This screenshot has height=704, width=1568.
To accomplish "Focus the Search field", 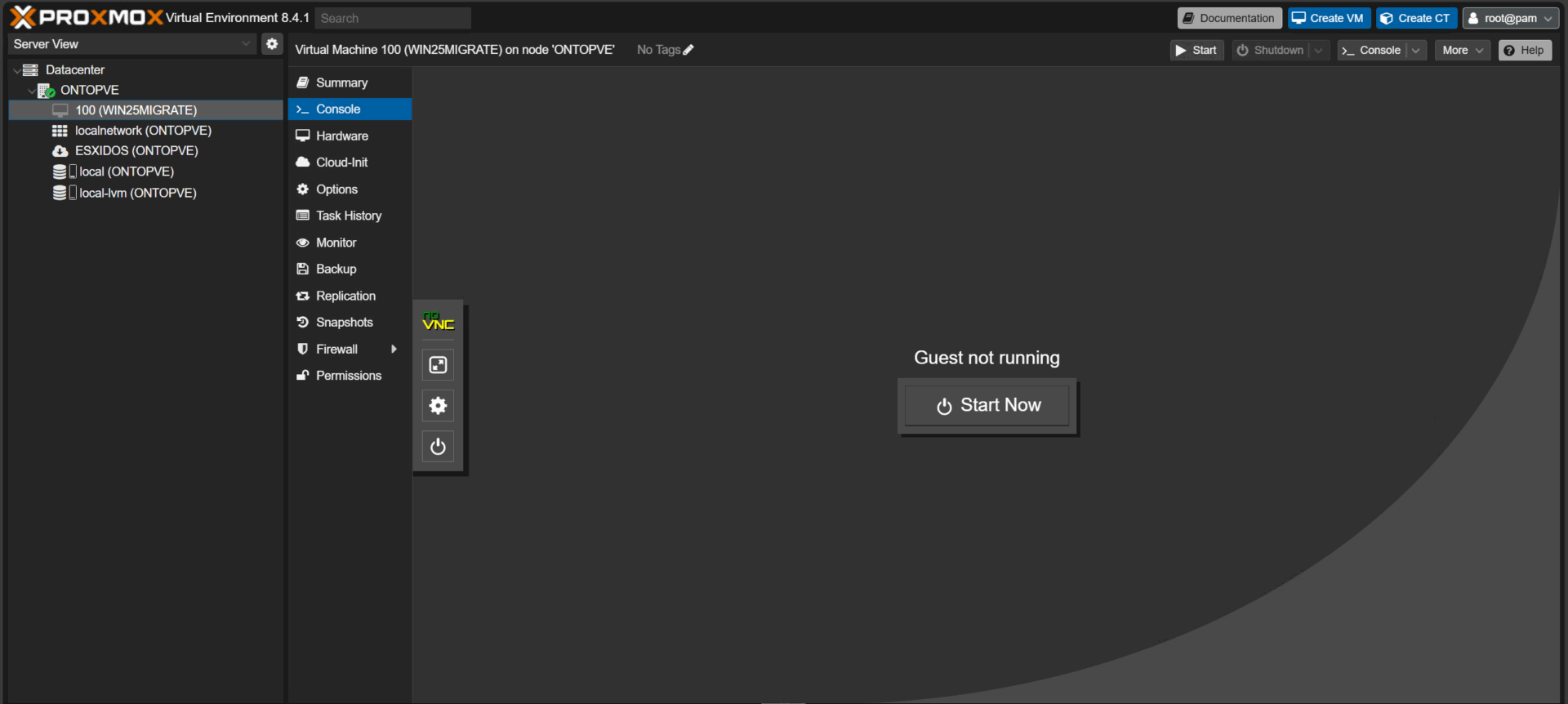I will (x=393, y=18).
